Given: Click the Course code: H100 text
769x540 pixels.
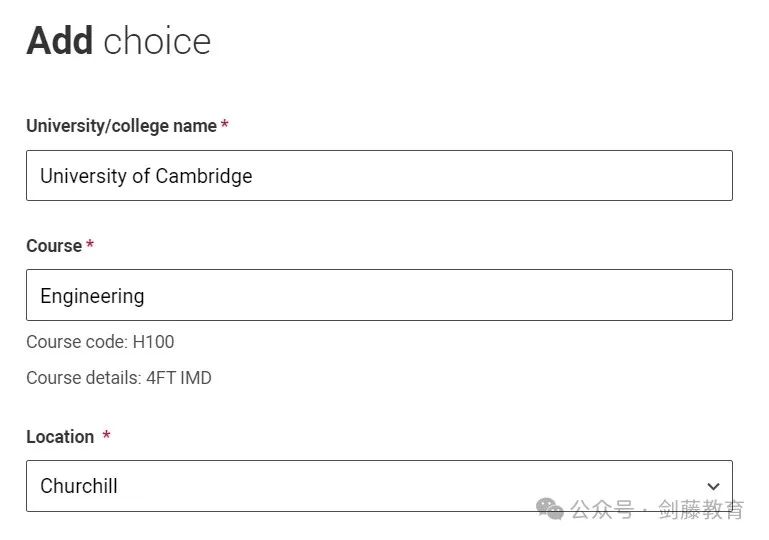Looking at the screenshot, I should click(100, 342).
